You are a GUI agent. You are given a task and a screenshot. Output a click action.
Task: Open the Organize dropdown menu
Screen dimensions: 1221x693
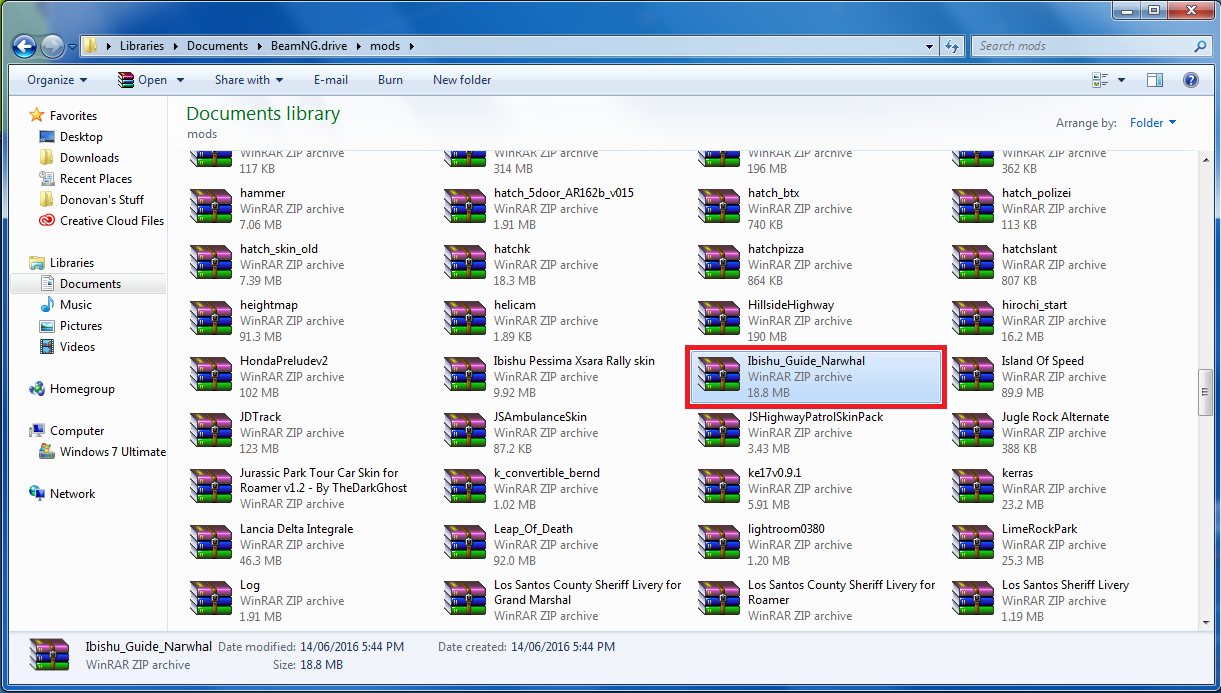[57, 80]
